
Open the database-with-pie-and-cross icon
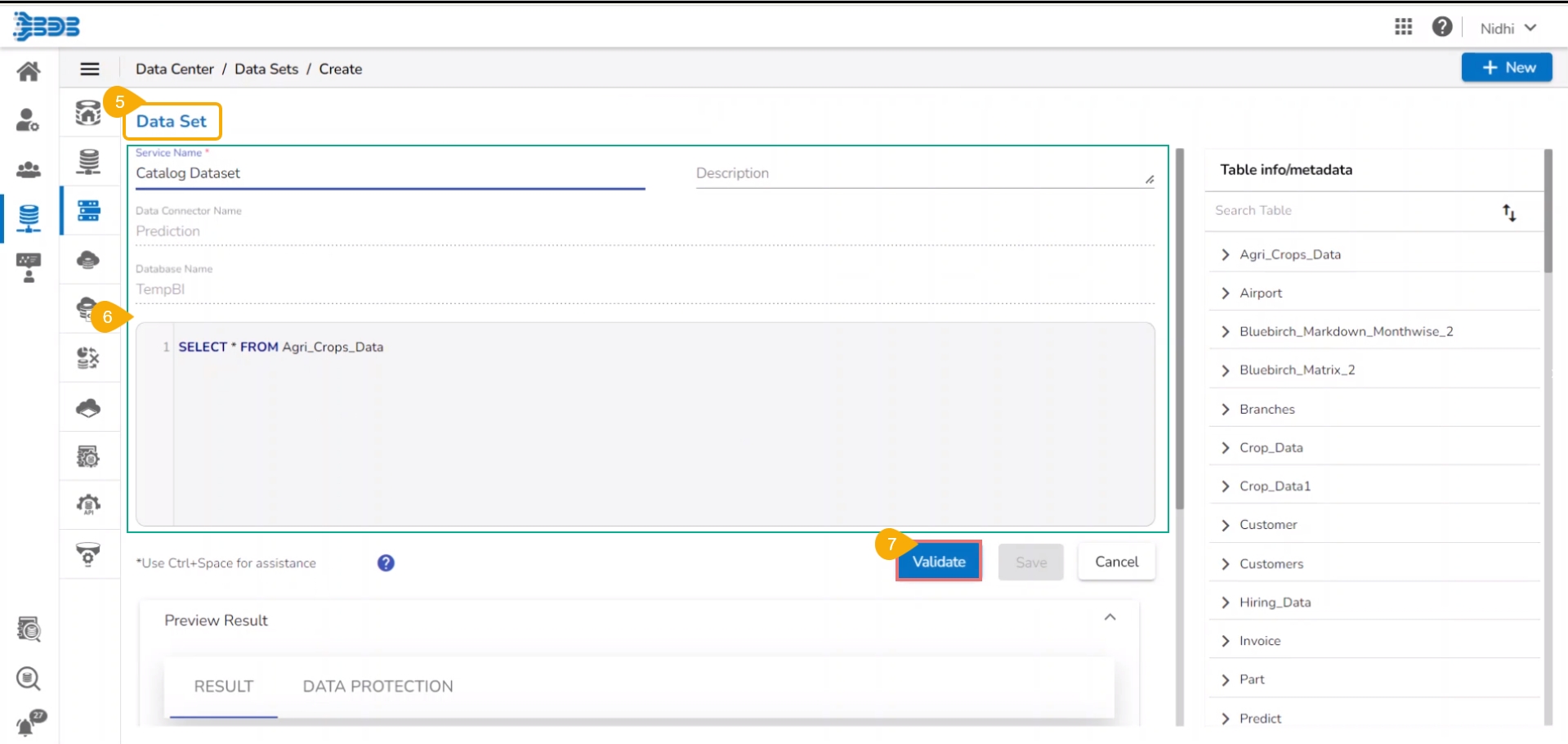(88, 358)
